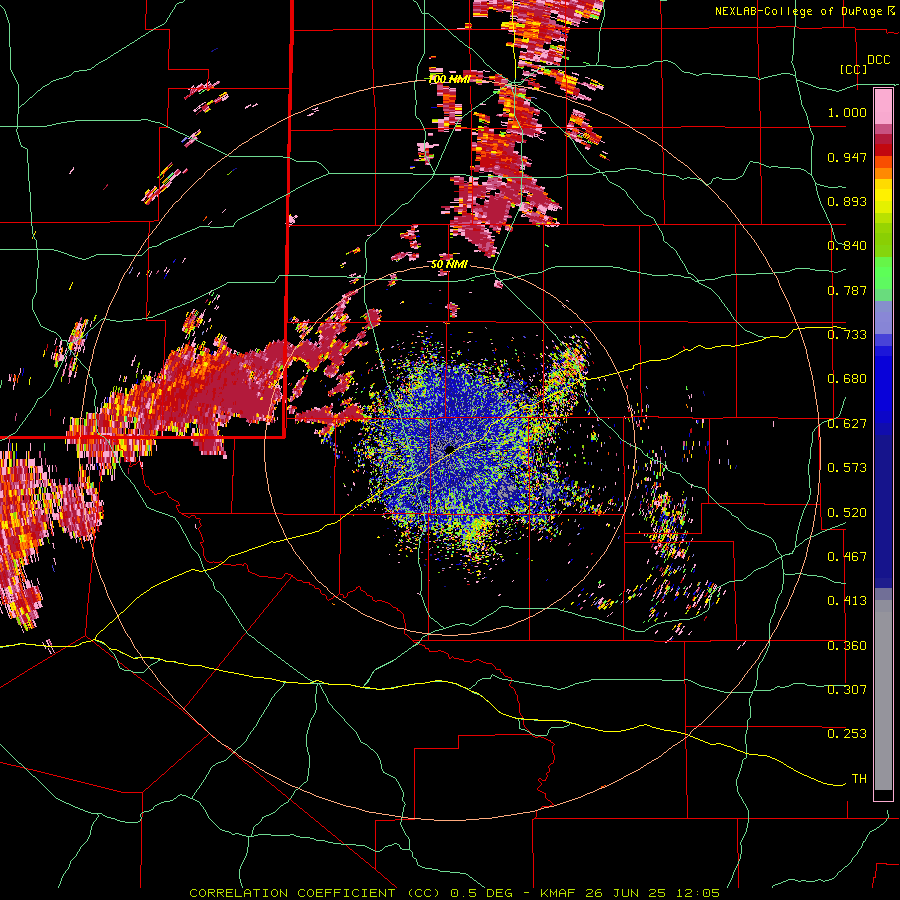Screen dimensions: 900x900
Task: Click CORRELATION COEFFICIENT (CC) caption text
Action: coord(315,893)
